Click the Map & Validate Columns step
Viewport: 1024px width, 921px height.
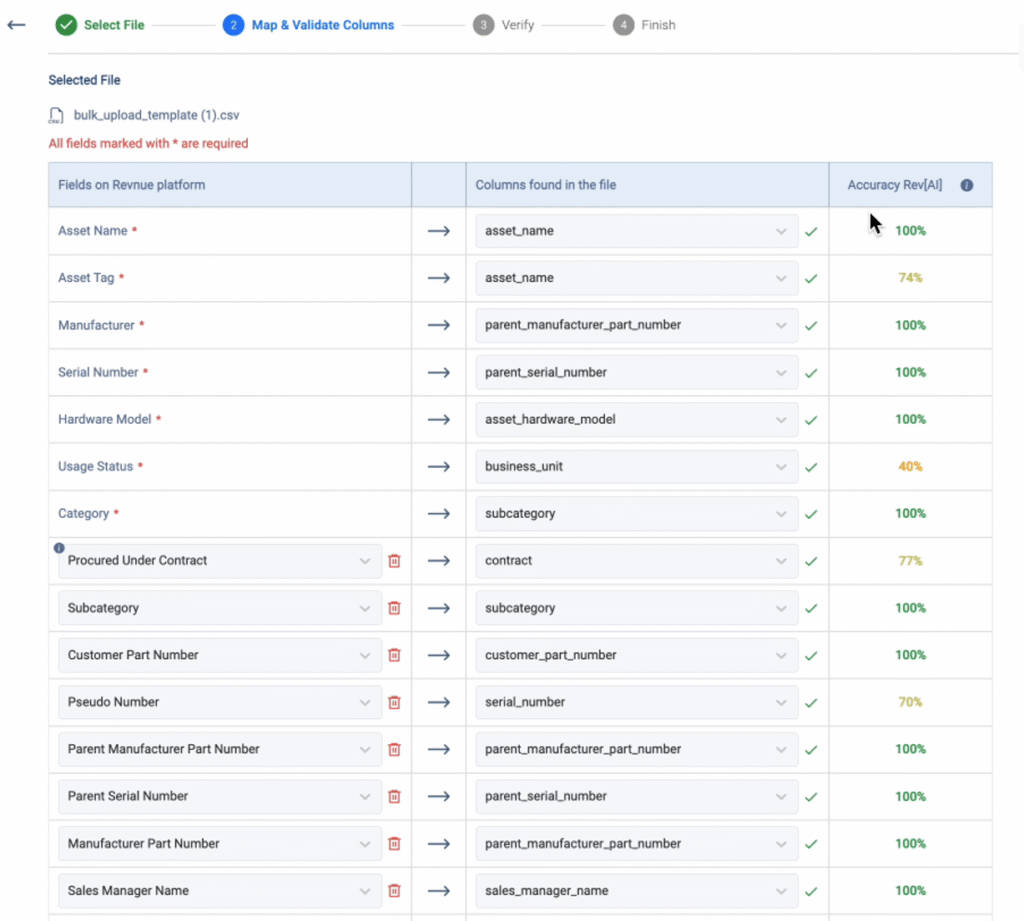point(309,25)
